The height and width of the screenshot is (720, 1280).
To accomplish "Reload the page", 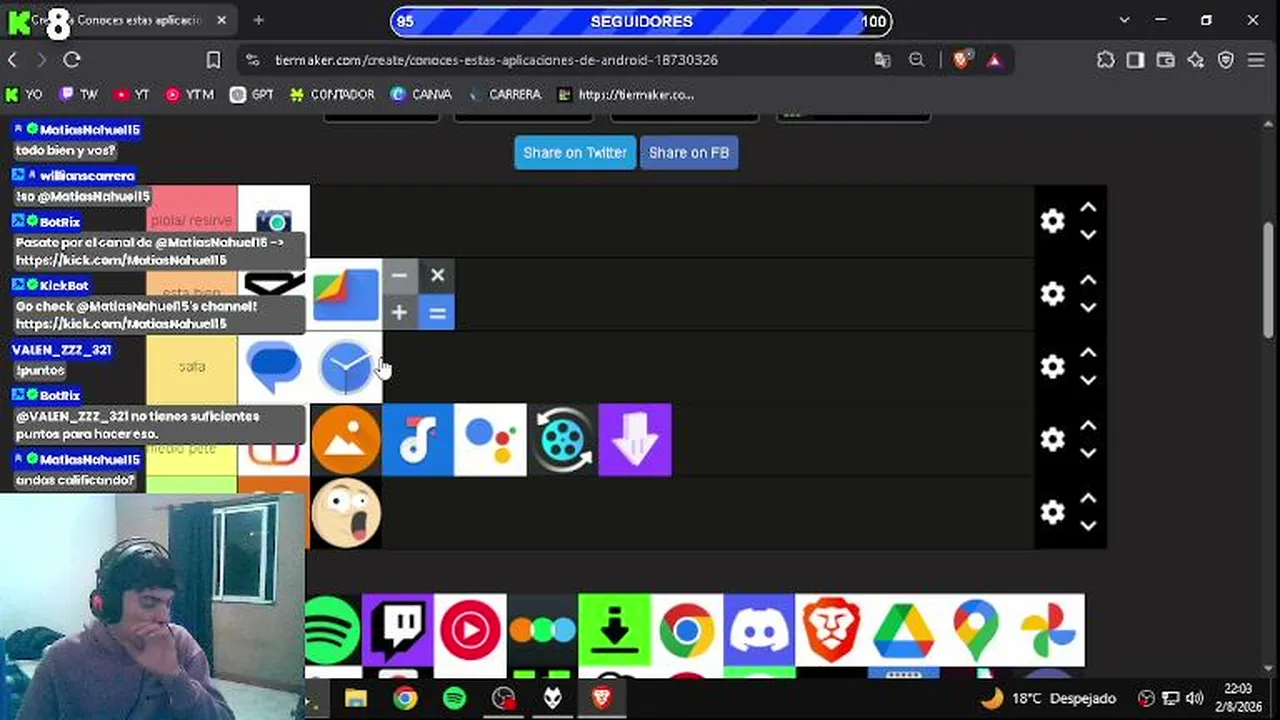I will click(72, 60).
